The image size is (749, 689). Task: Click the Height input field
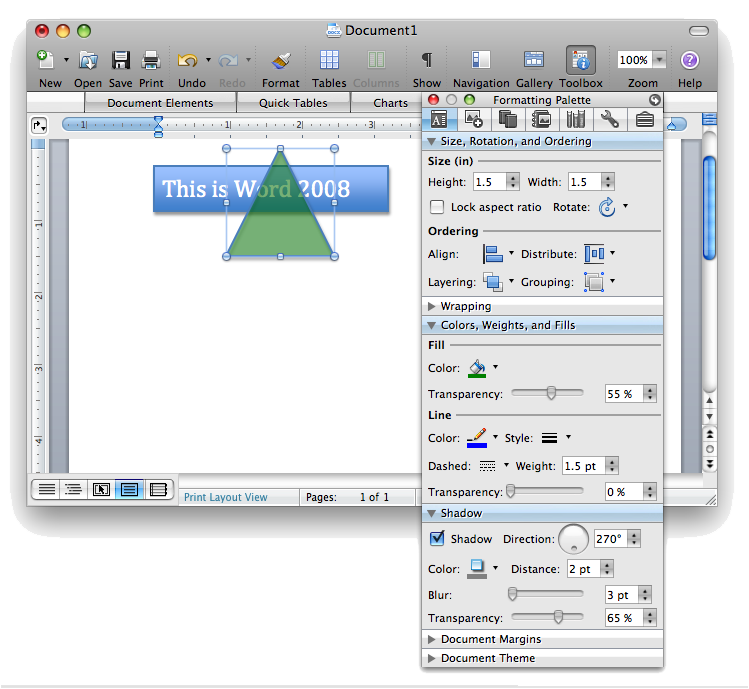(490, 182)
